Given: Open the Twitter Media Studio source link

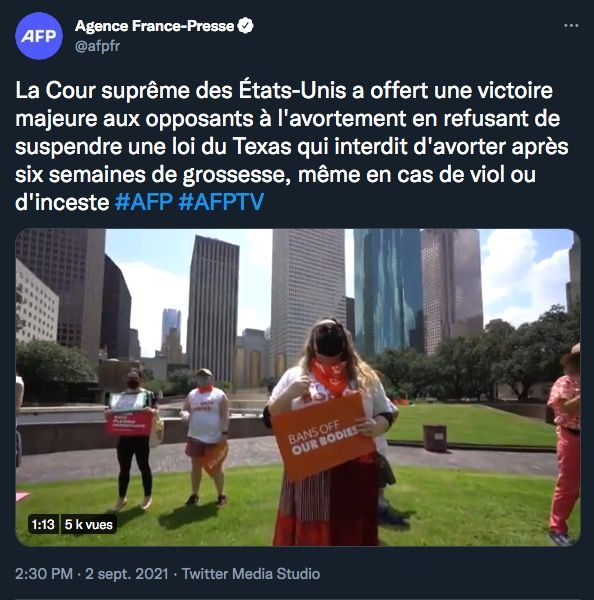Looking at the screenshot, I should pos(251,574).
